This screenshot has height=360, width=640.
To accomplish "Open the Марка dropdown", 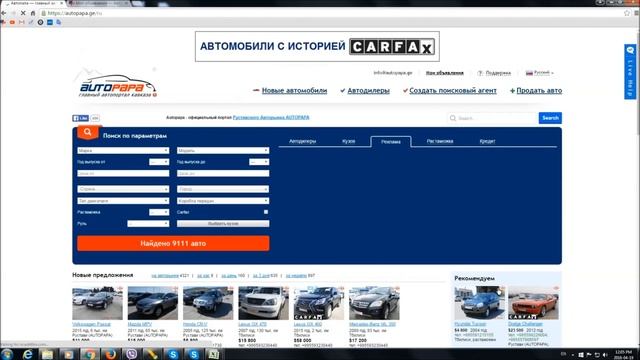I will pos(123,151).
